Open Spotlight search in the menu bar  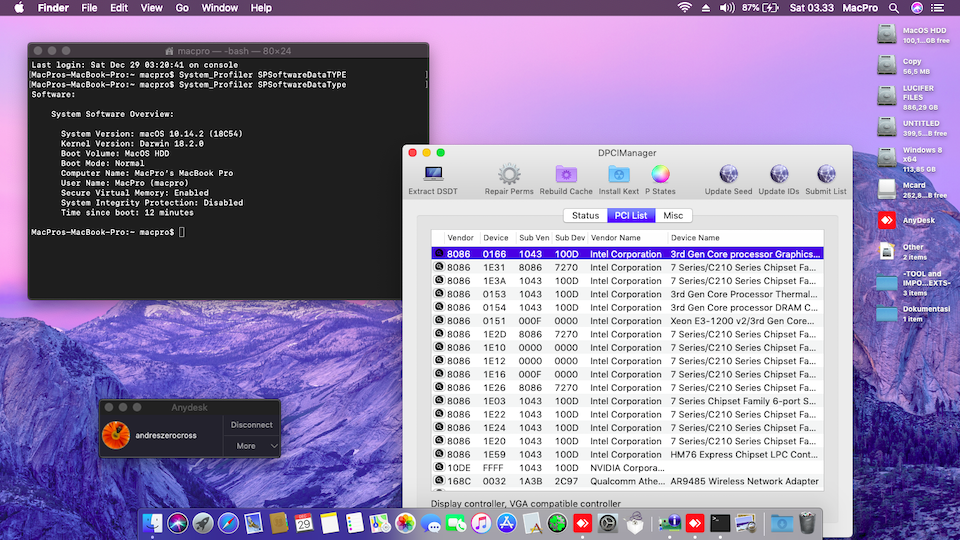point(894,8)
